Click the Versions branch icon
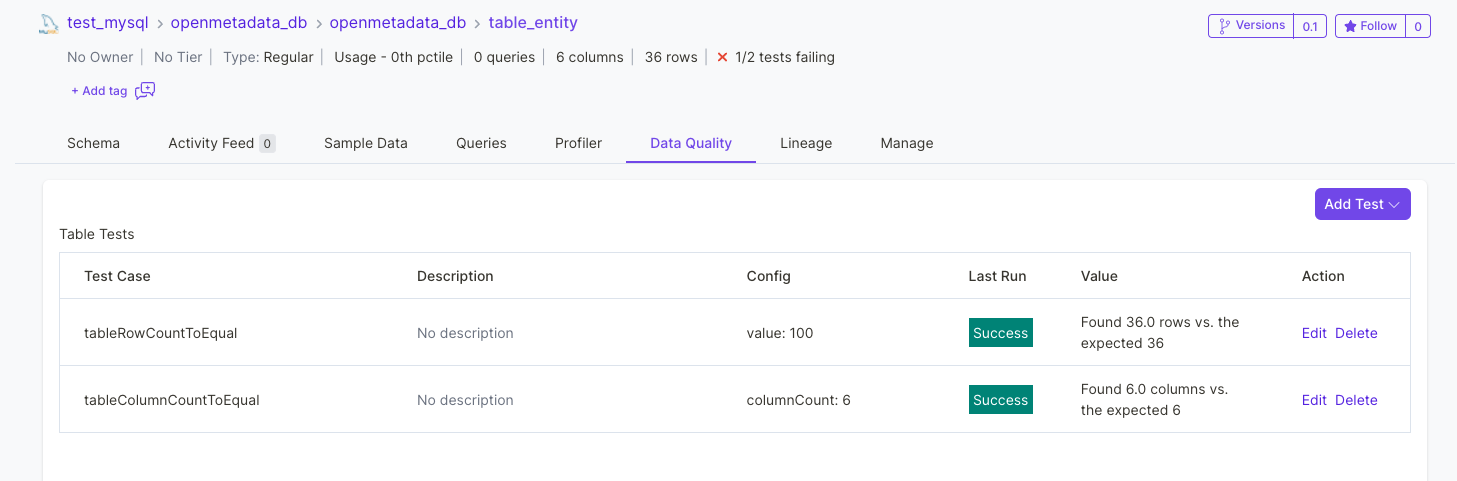This screenshot has height=481, width=1457. click(1225, 26)
